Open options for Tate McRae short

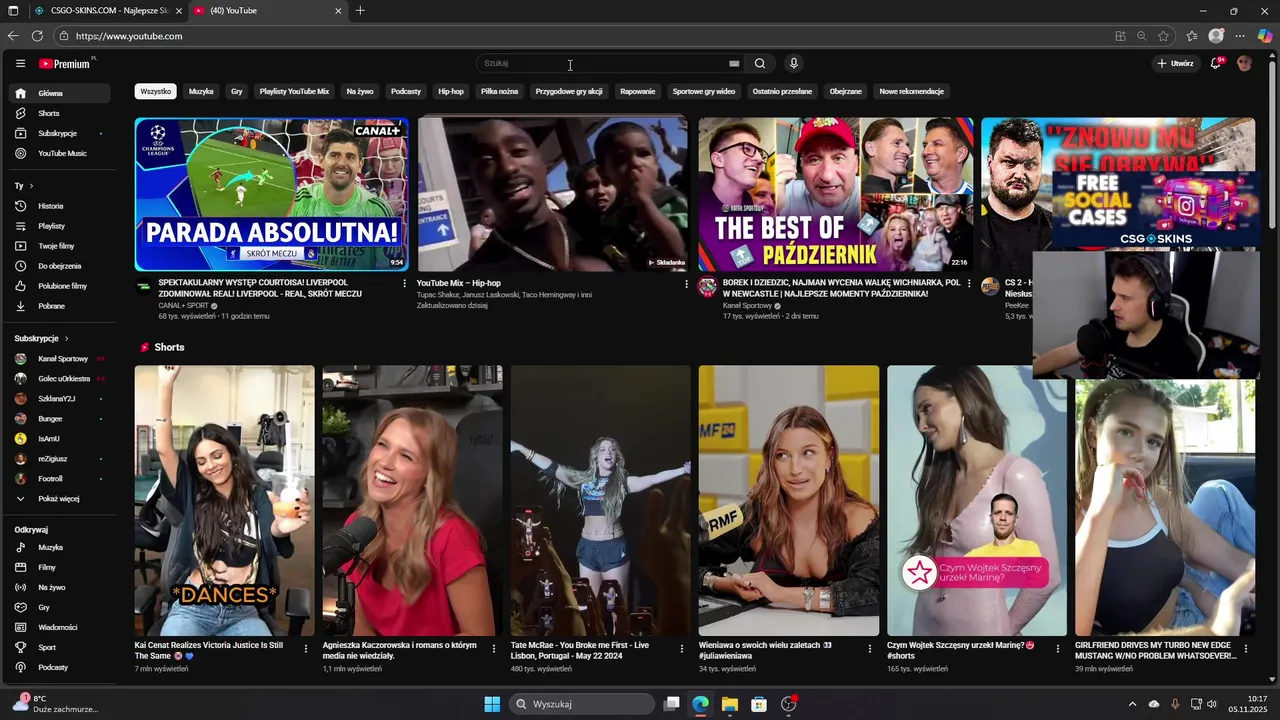point(682,649)
